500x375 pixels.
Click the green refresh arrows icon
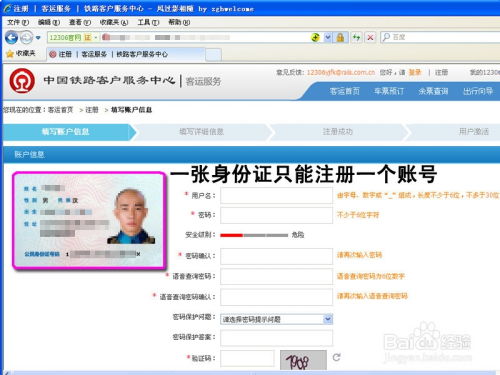(x=357, y=37)
